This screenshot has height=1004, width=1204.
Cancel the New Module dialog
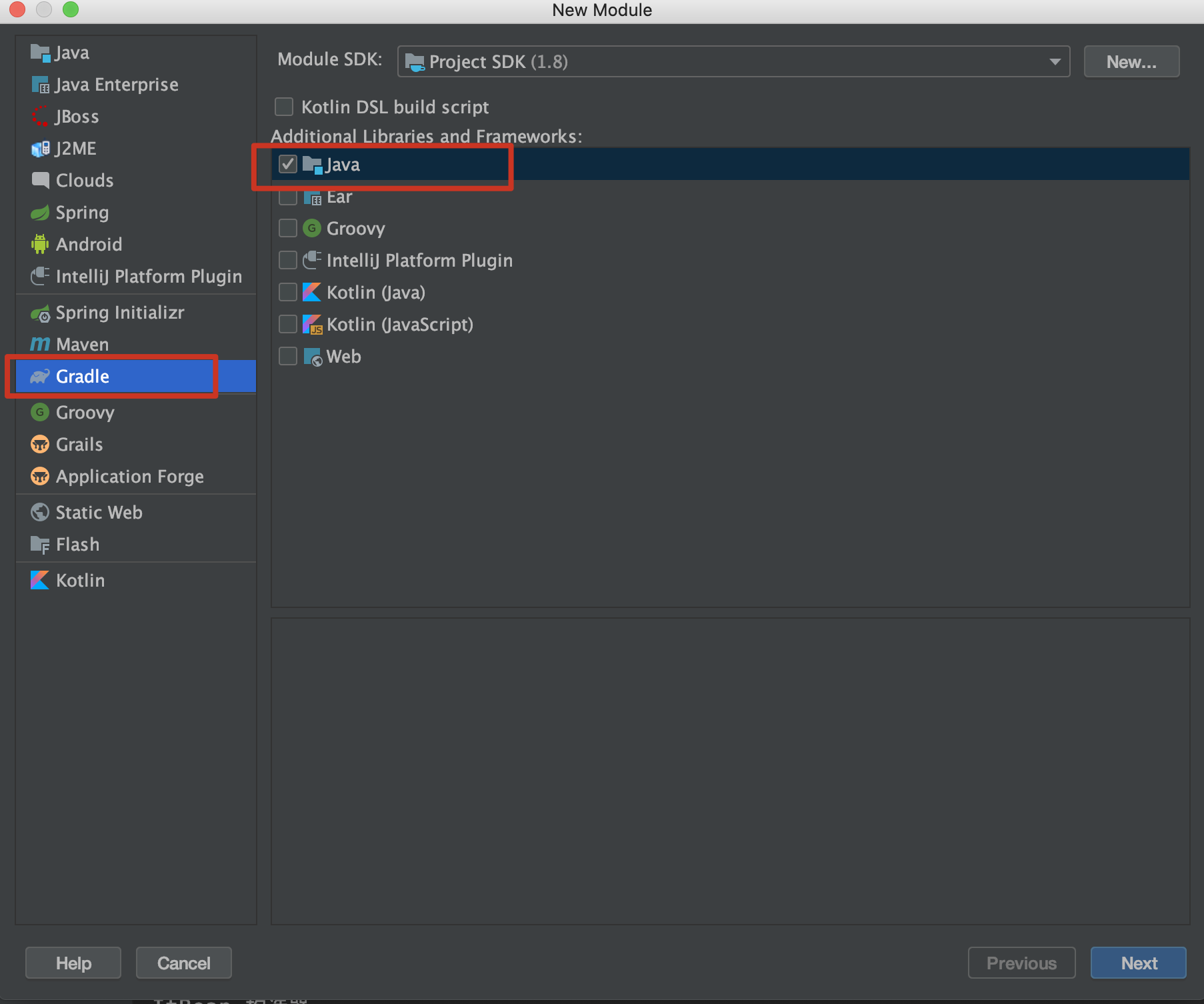coord(184,963)
